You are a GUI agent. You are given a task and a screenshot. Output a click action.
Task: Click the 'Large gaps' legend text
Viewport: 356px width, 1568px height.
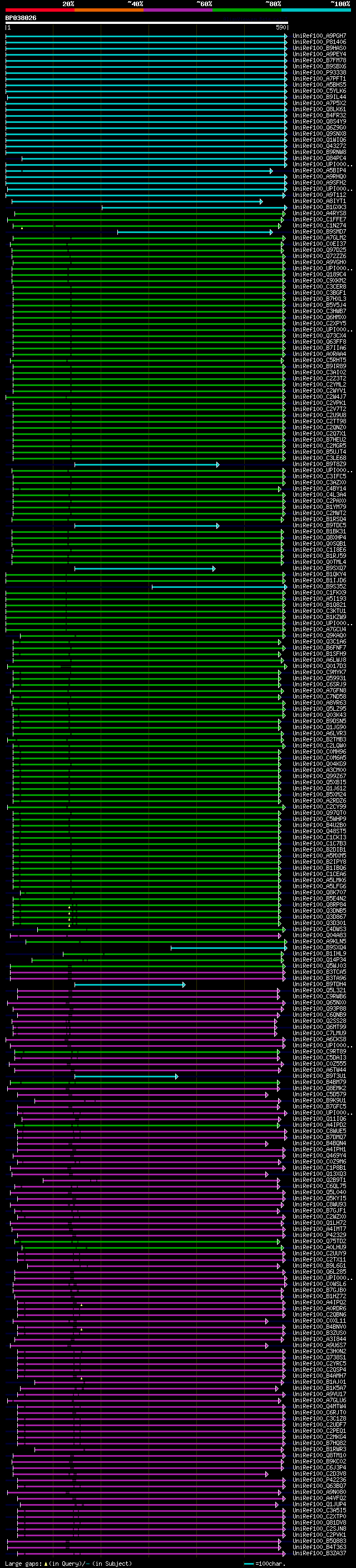[x=24, y=1564]
